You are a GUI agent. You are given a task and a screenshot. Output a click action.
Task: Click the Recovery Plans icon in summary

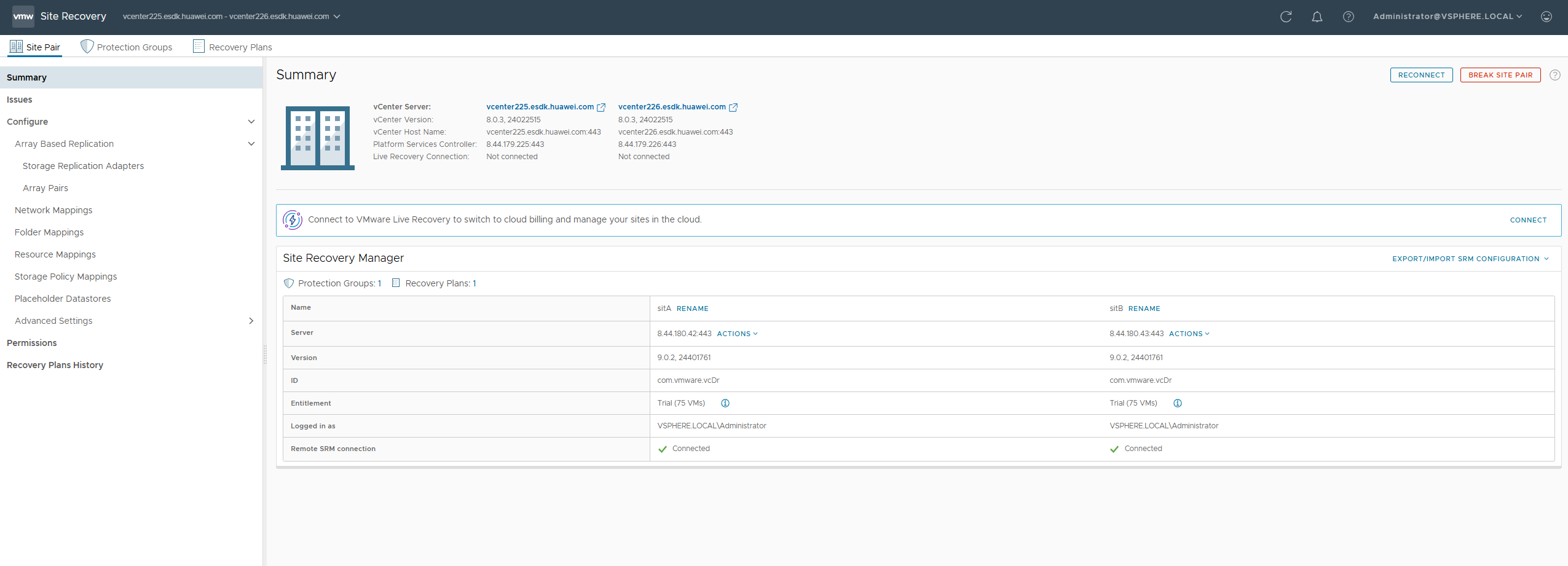(x=396, y=283)
